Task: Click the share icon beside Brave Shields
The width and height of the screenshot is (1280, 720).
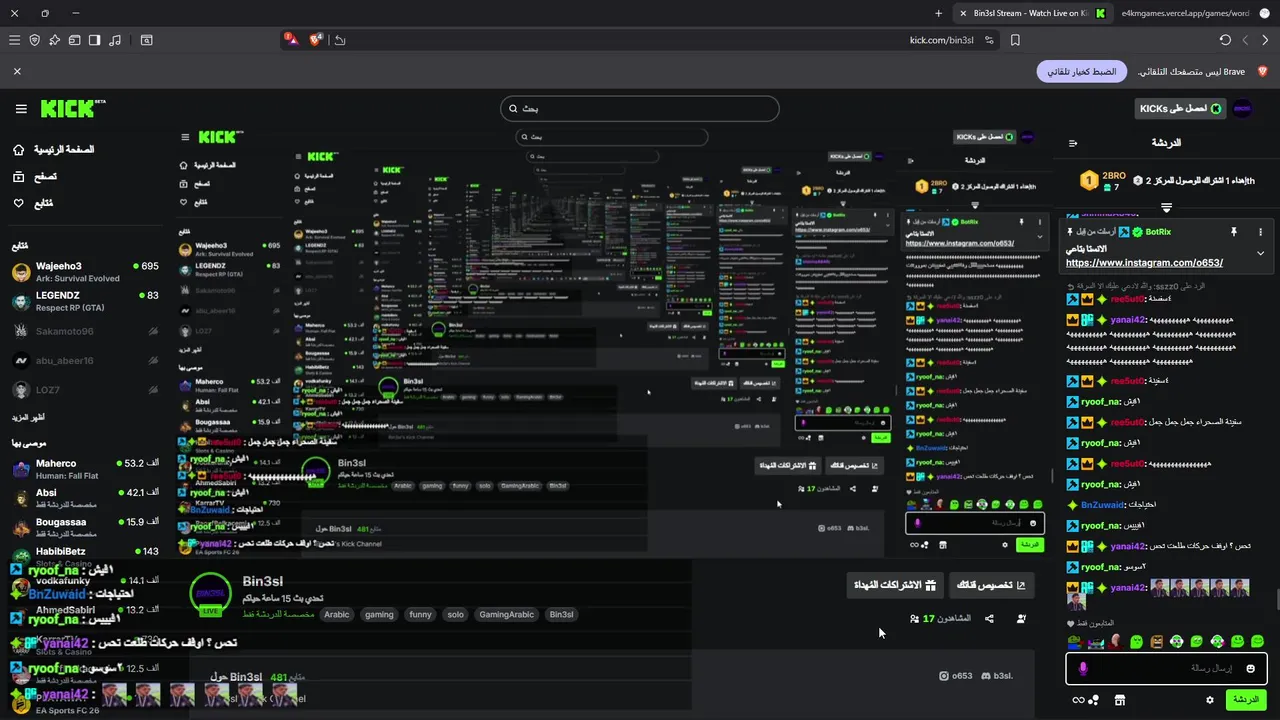Action: (x=340, y=40)
